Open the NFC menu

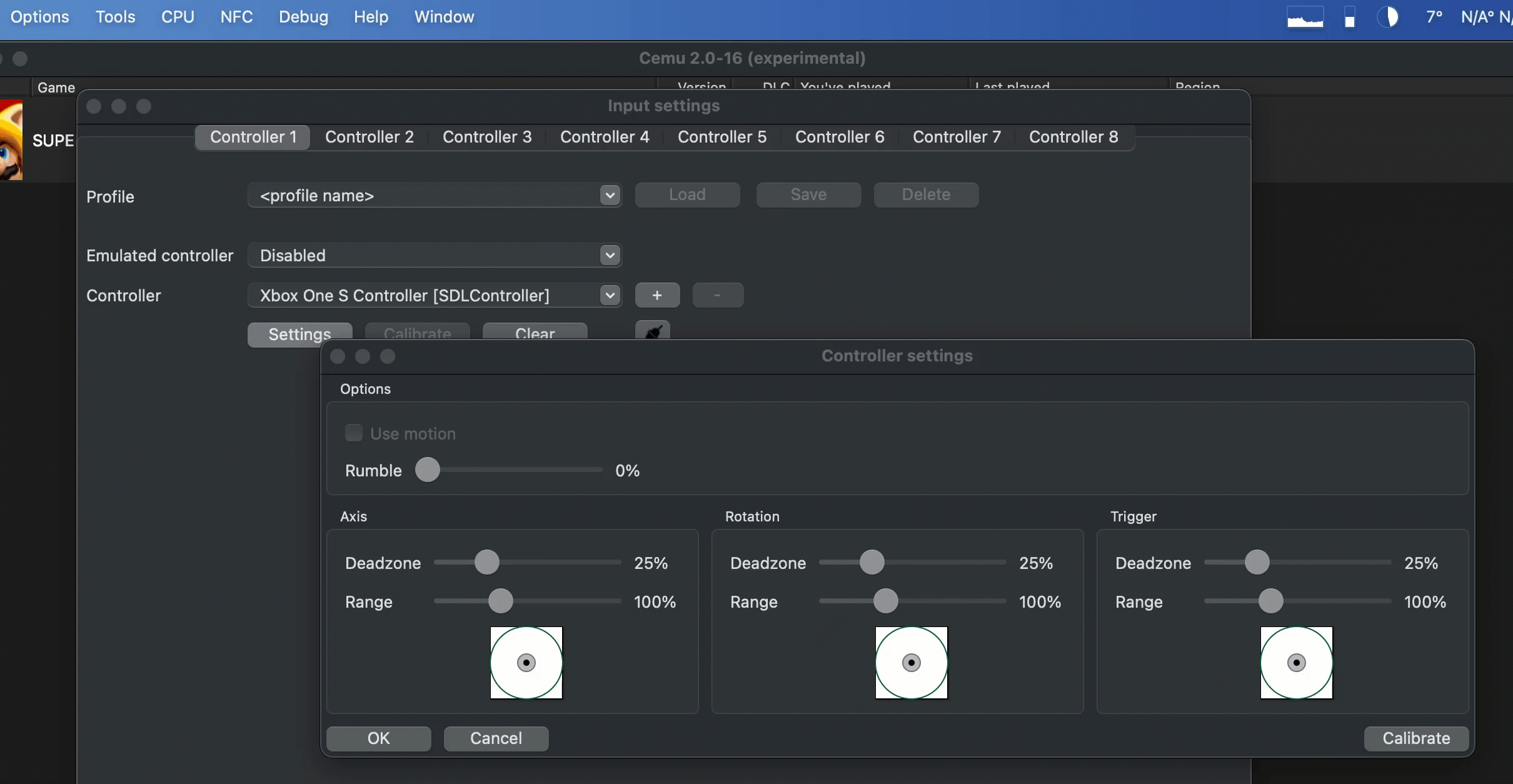tap(236, 17)
